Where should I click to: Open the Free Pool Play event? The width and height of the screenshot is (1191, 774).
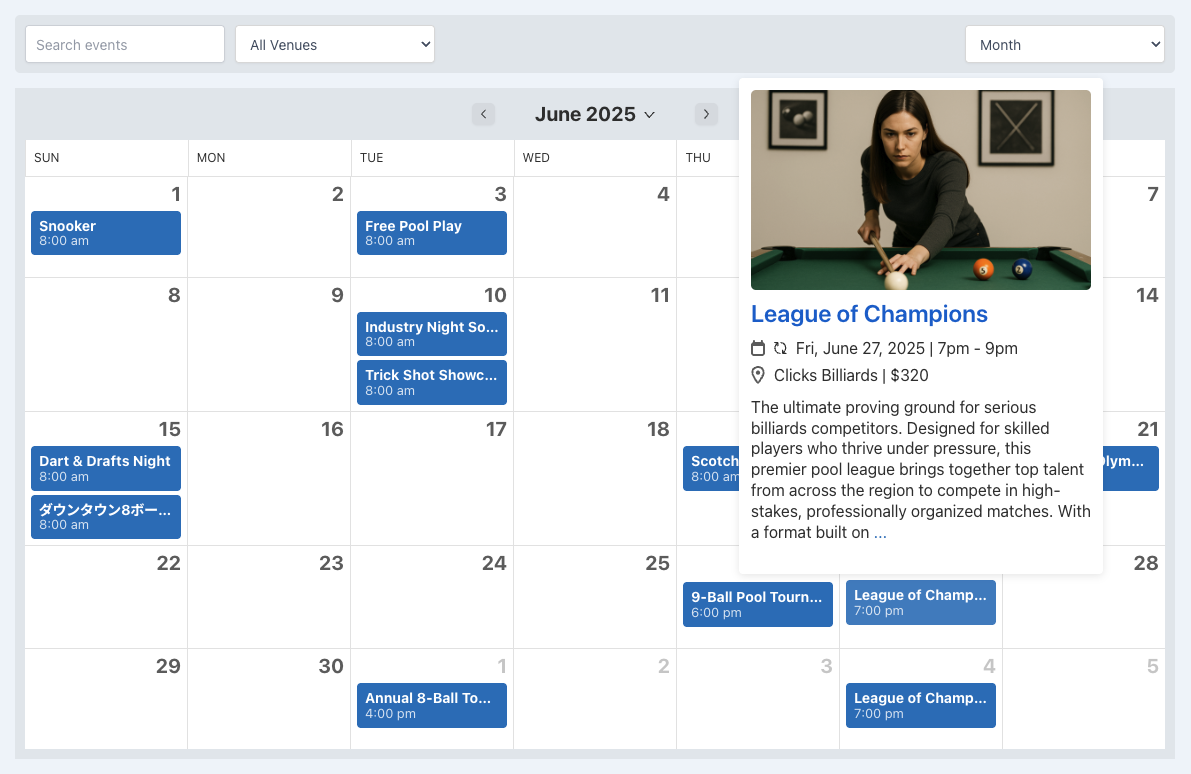click(x=431, y=233)
